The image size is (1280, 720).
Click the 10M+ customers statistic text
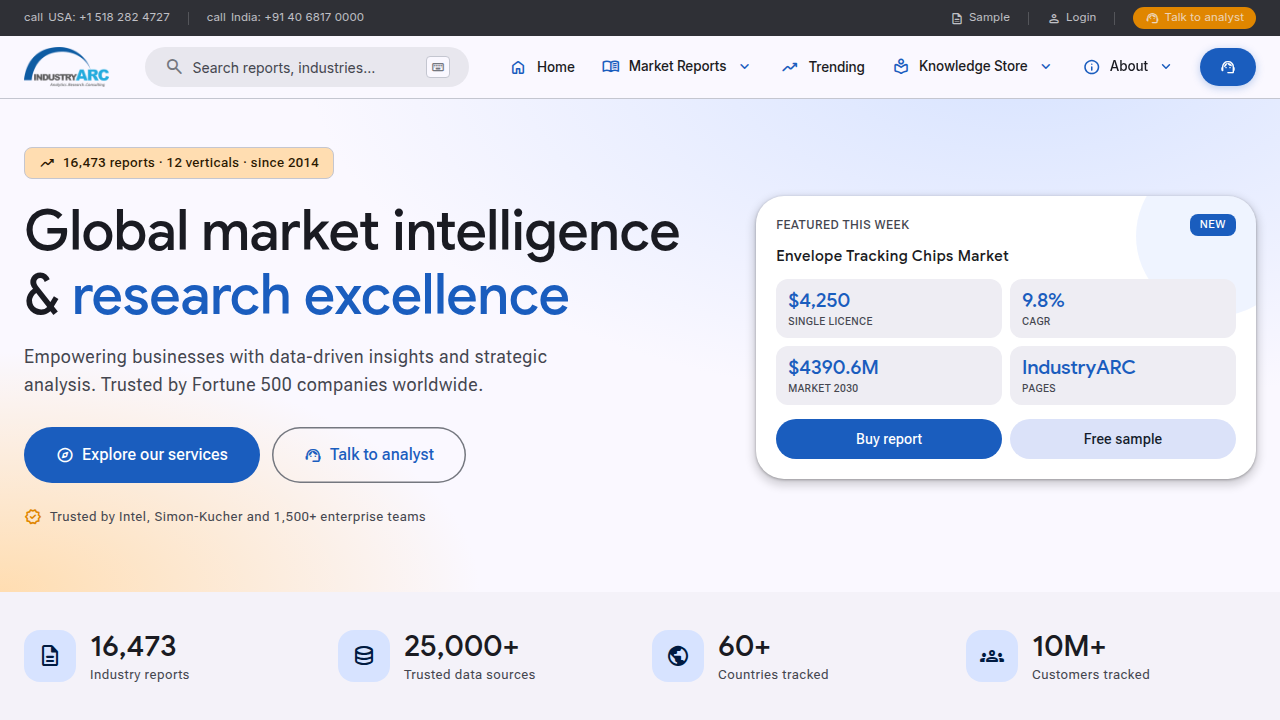(1069, 646)
